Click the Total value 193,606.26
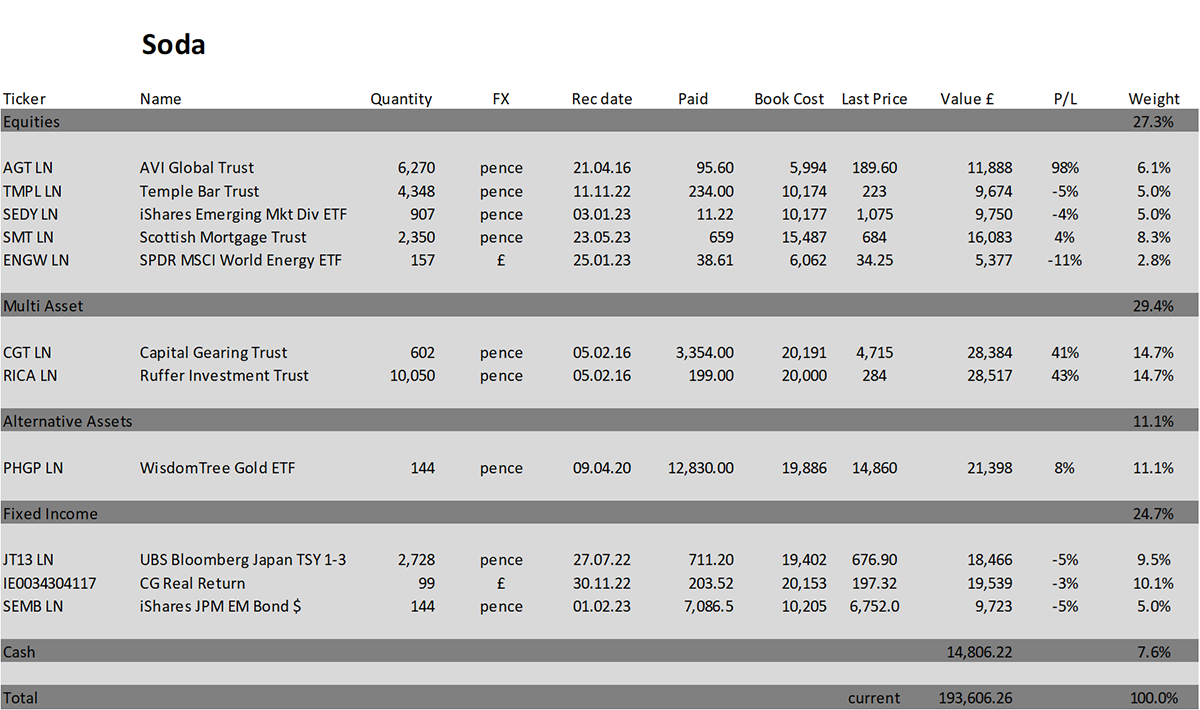 (x=976, y=698)
